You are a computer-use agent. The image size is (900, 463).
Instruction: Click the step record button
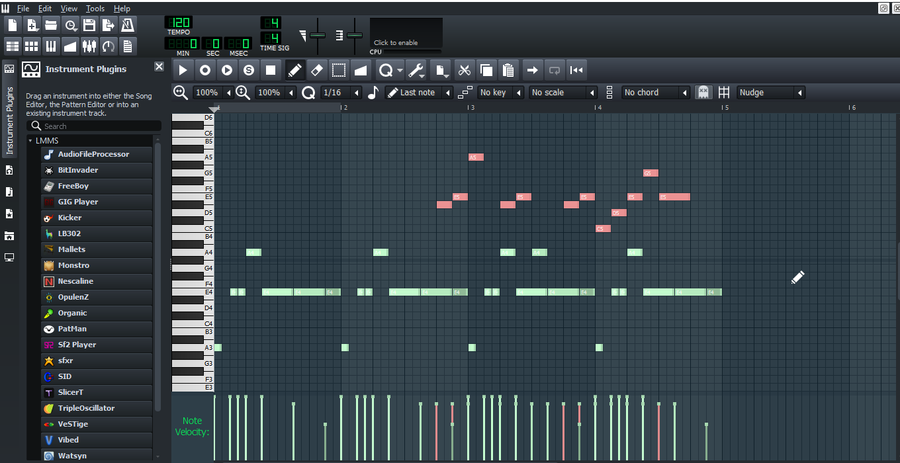(x=249, y=71)
